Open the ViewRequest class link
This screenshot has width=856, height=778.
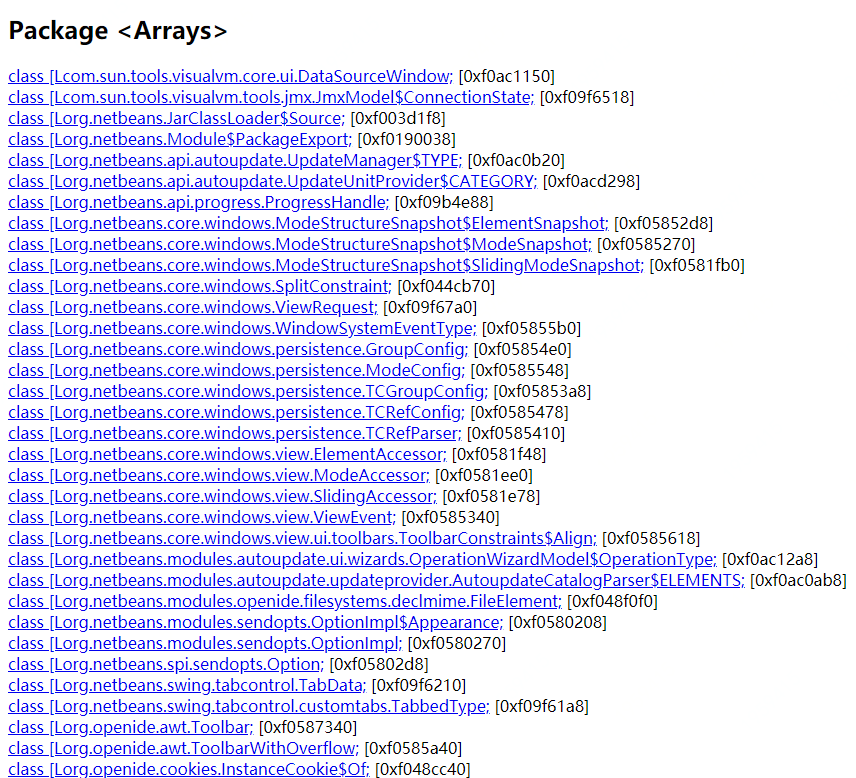(193, 308)
